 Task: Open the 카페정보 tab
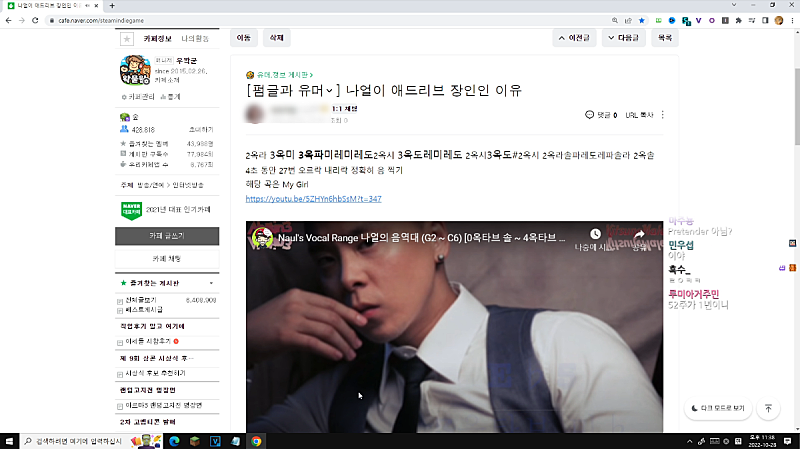click(157, 39)
